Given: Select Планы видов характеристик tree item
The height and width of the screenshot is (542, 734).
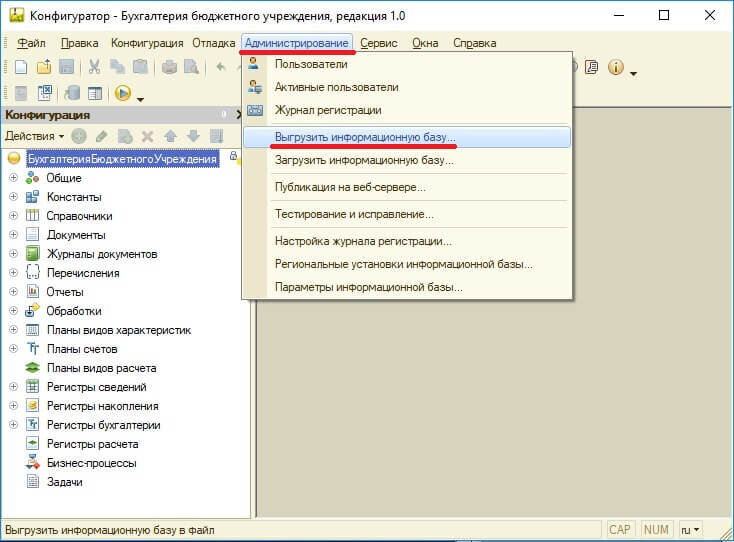Looking at the screenshot, I should click(119, 330).
